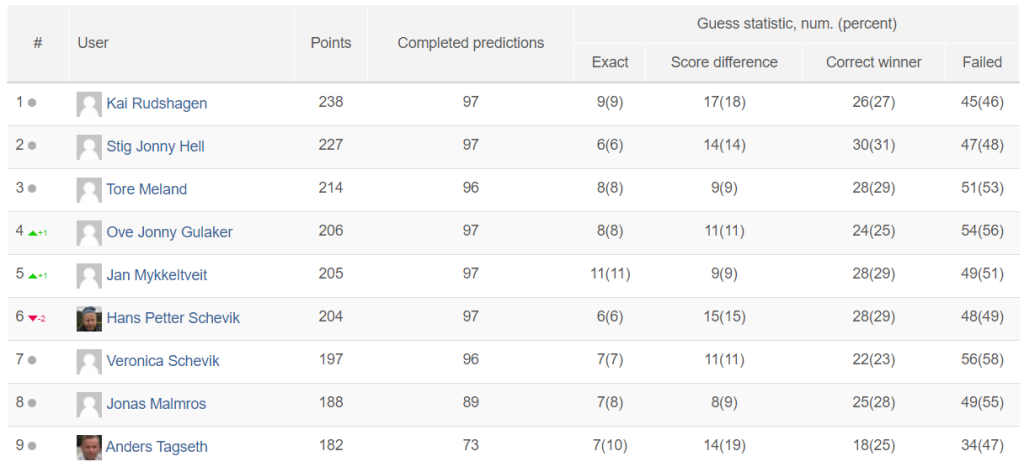Open Tore Meland's profile link
Viewport: 1024px width, 467px height.
(x=147, y=189)
